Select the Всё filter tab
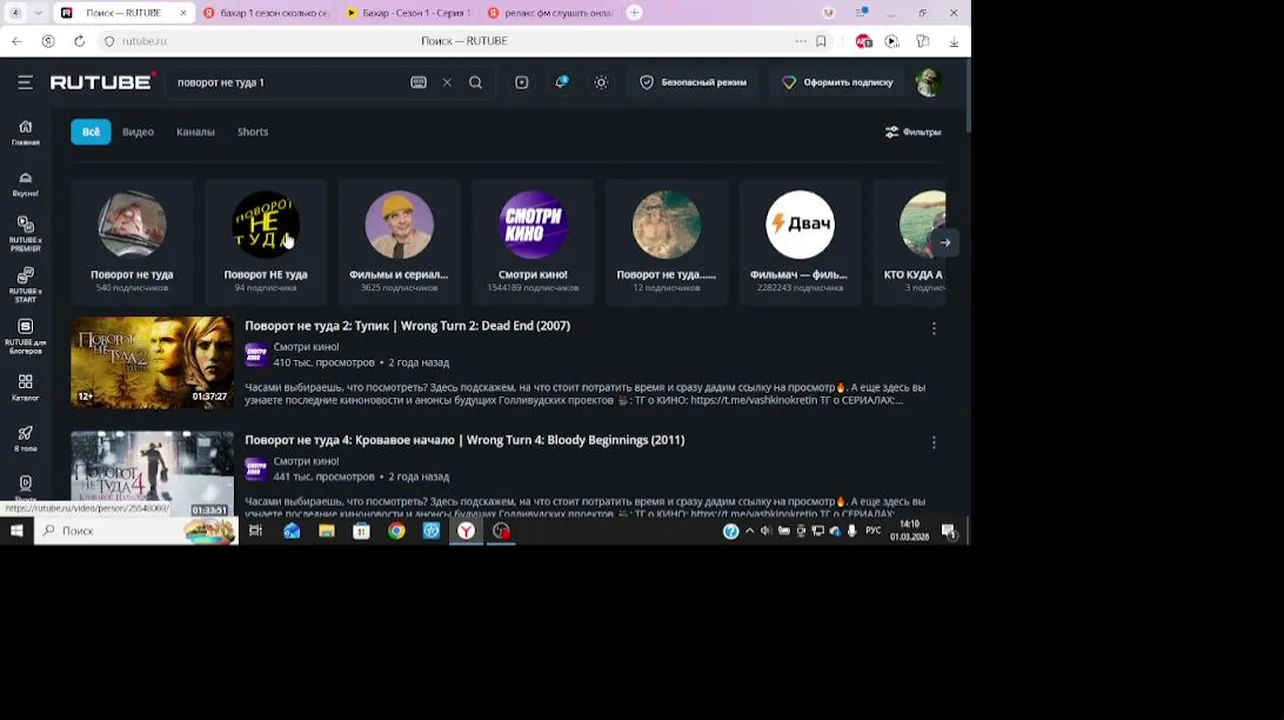1284x720 pixels. pos(91,132)
